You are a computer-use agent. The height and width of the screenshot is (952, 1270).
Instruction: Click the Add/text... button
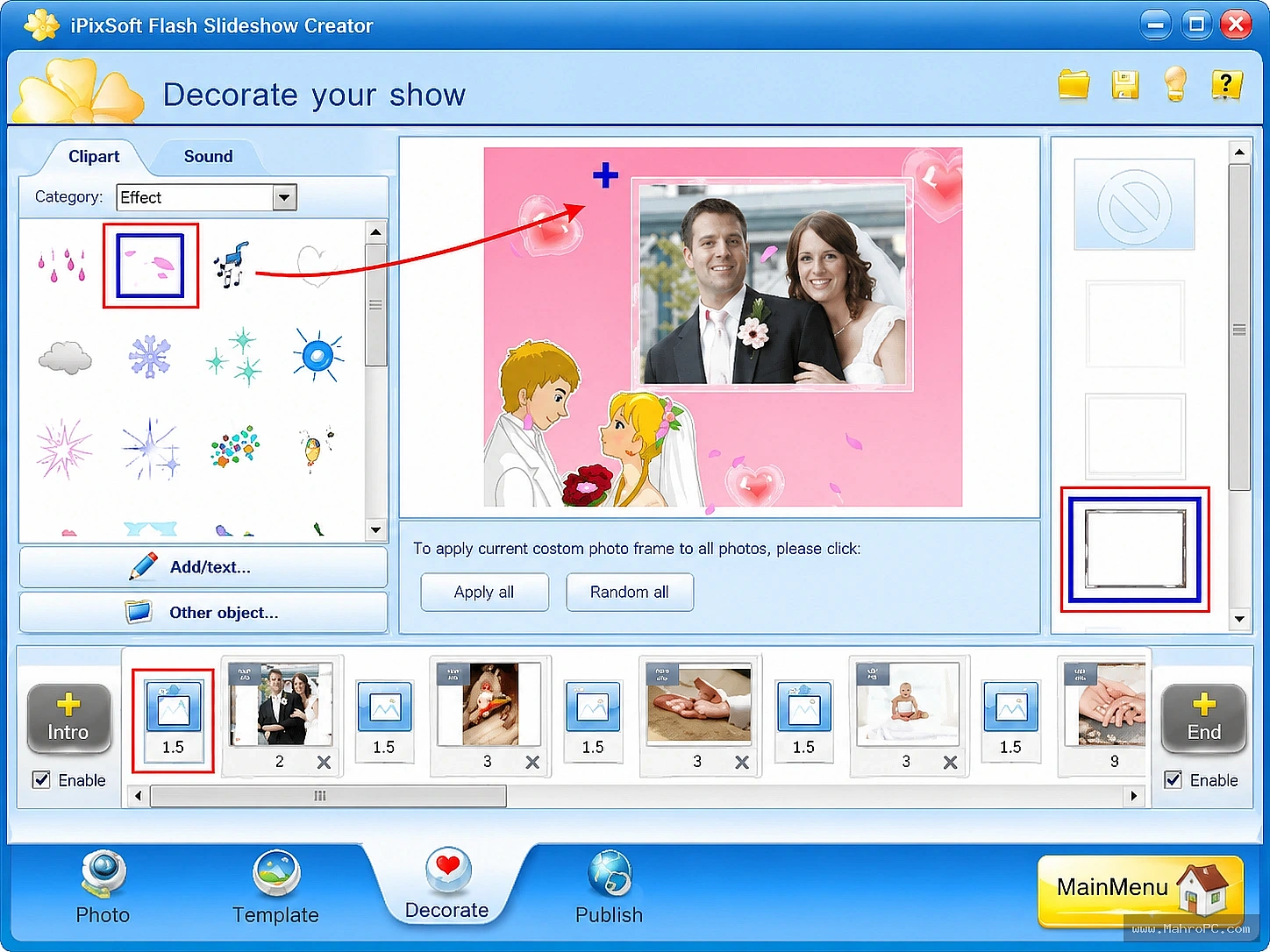[x=203, y=567]
